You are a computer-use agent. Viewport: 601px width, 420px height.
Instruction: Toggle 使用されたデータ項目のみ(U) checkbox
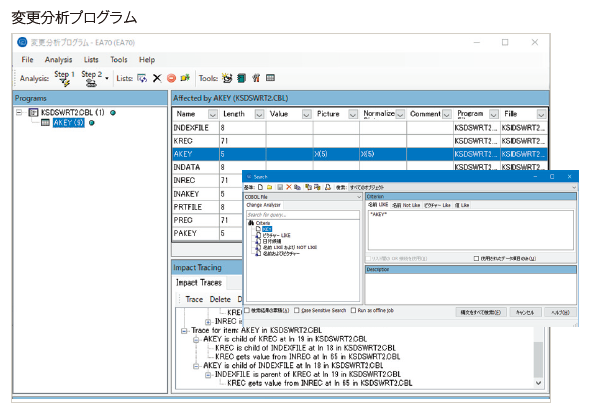(476, 259)
